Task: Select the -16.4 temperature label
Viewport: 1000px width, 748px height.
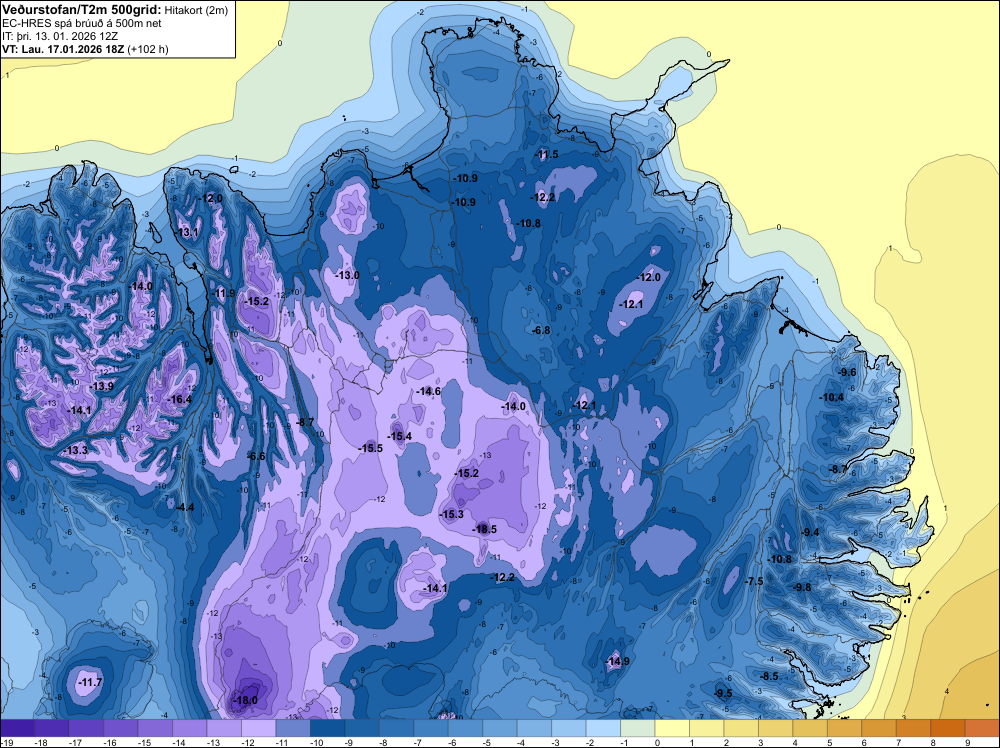Action: pyautogui.click(x=179, y=400)
